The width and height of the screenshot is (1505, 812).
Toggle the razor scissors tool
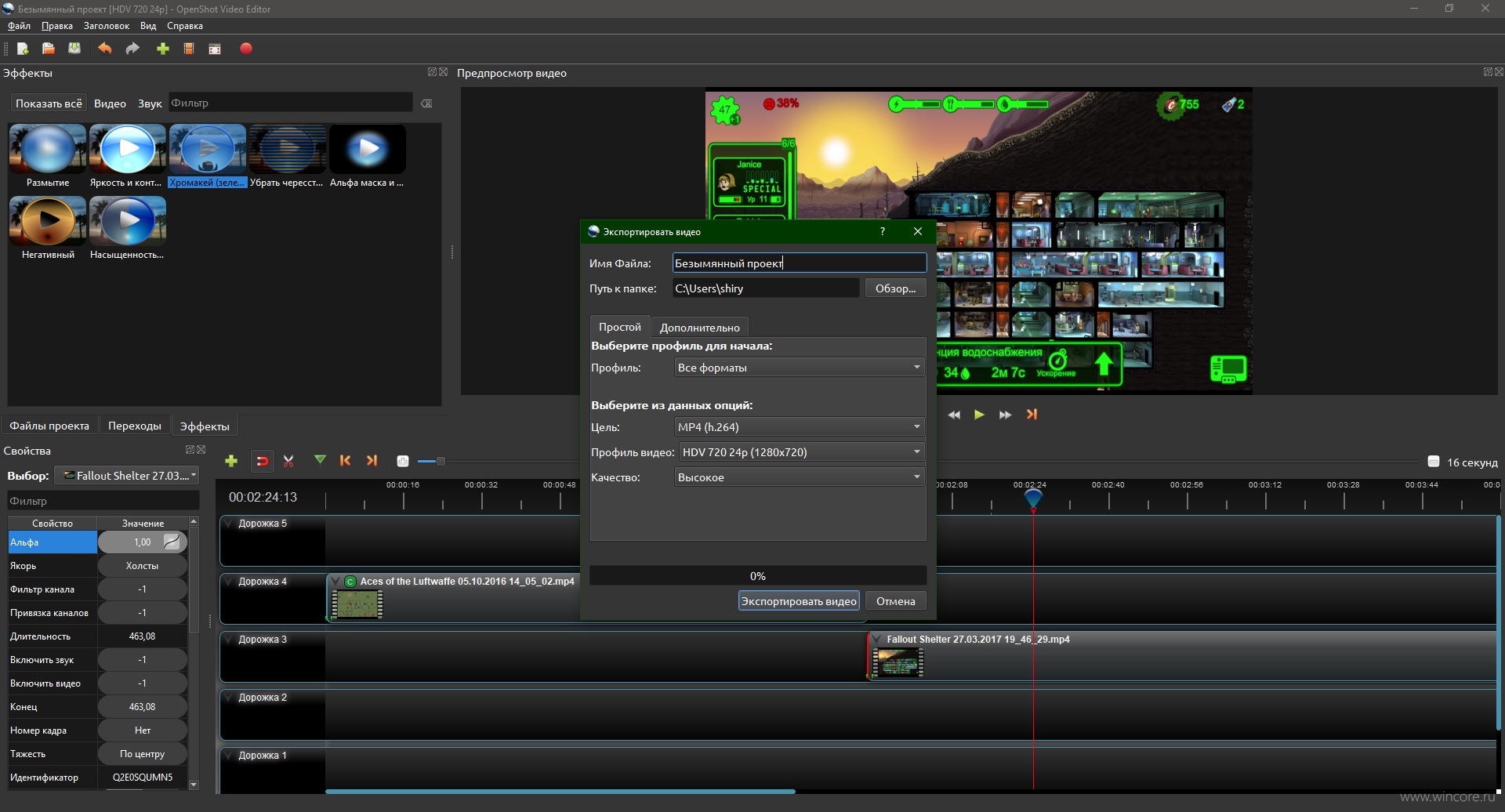288,461
